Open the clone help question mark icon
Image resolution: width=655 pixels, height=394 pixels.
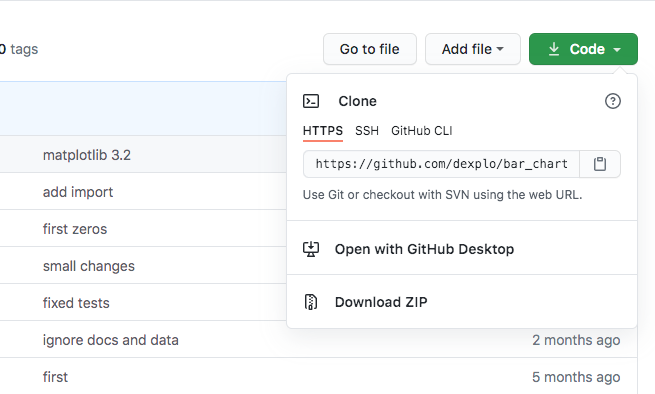pos(612,101)
